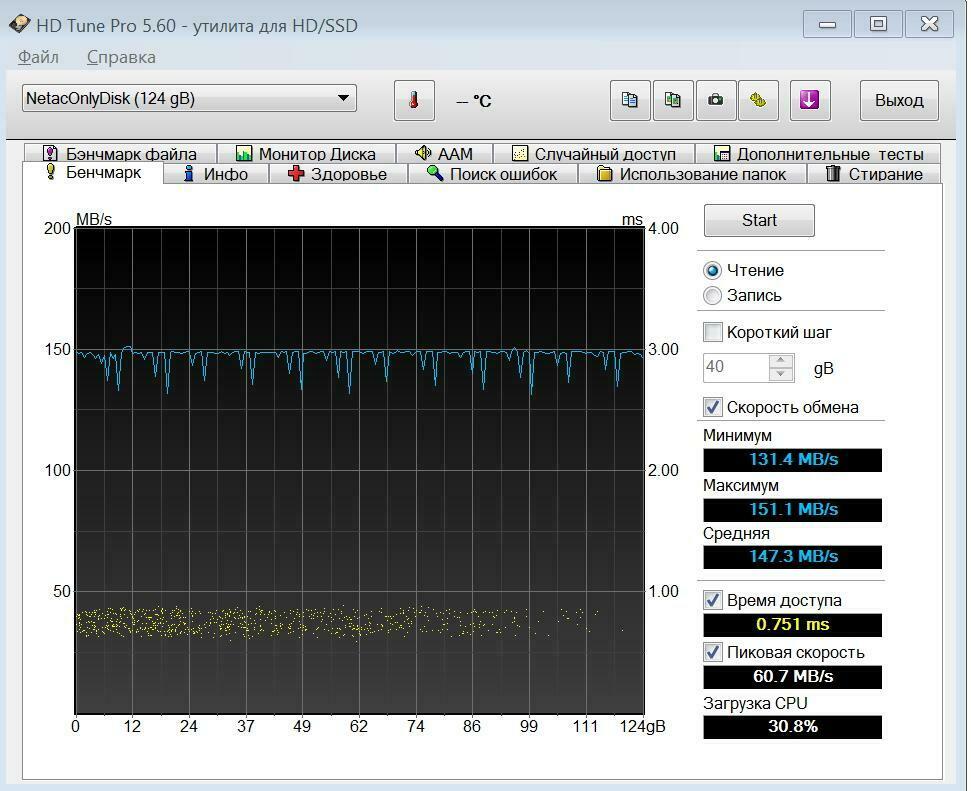Uncheck the Скорость обмена checkbox
Image resolution: width=971 pixels, height=791 pixels.
click(x=713, y=407)
